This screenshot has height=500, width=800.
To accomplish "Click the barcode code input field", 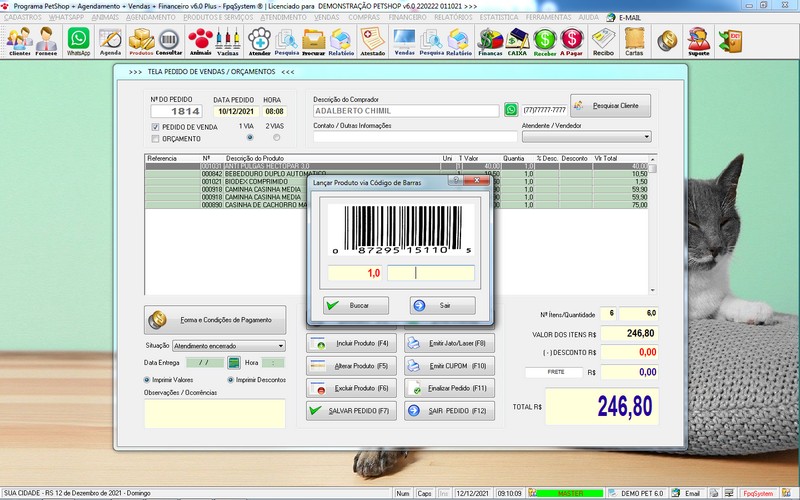I will (431, 273).
